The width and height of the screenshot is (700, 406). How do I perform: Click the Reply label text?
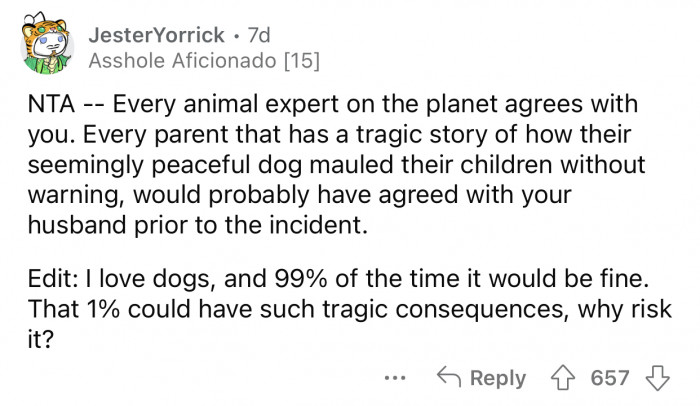point(497,377)
